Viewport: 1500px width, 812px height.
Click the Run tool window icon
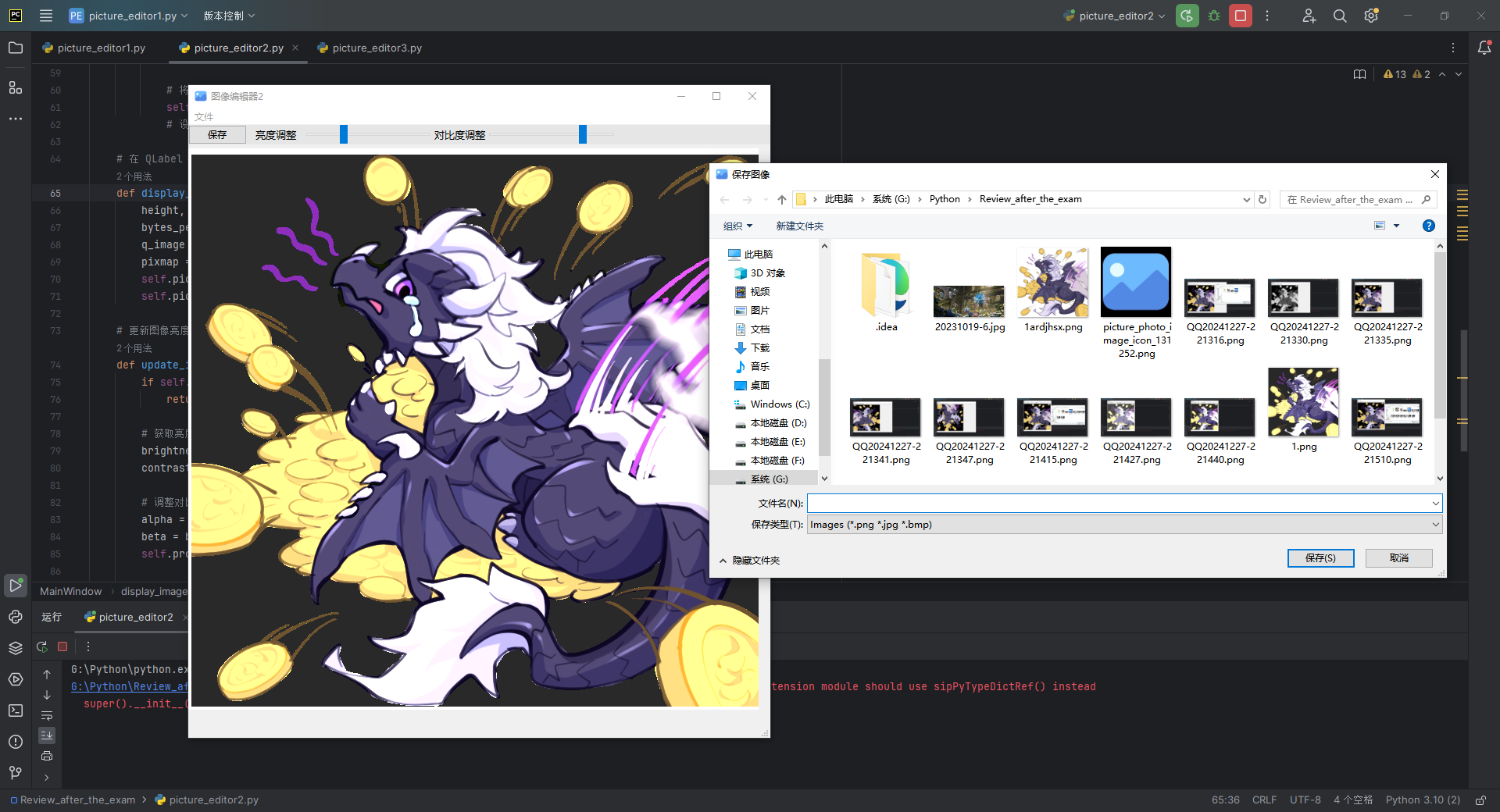coord(16,585)
